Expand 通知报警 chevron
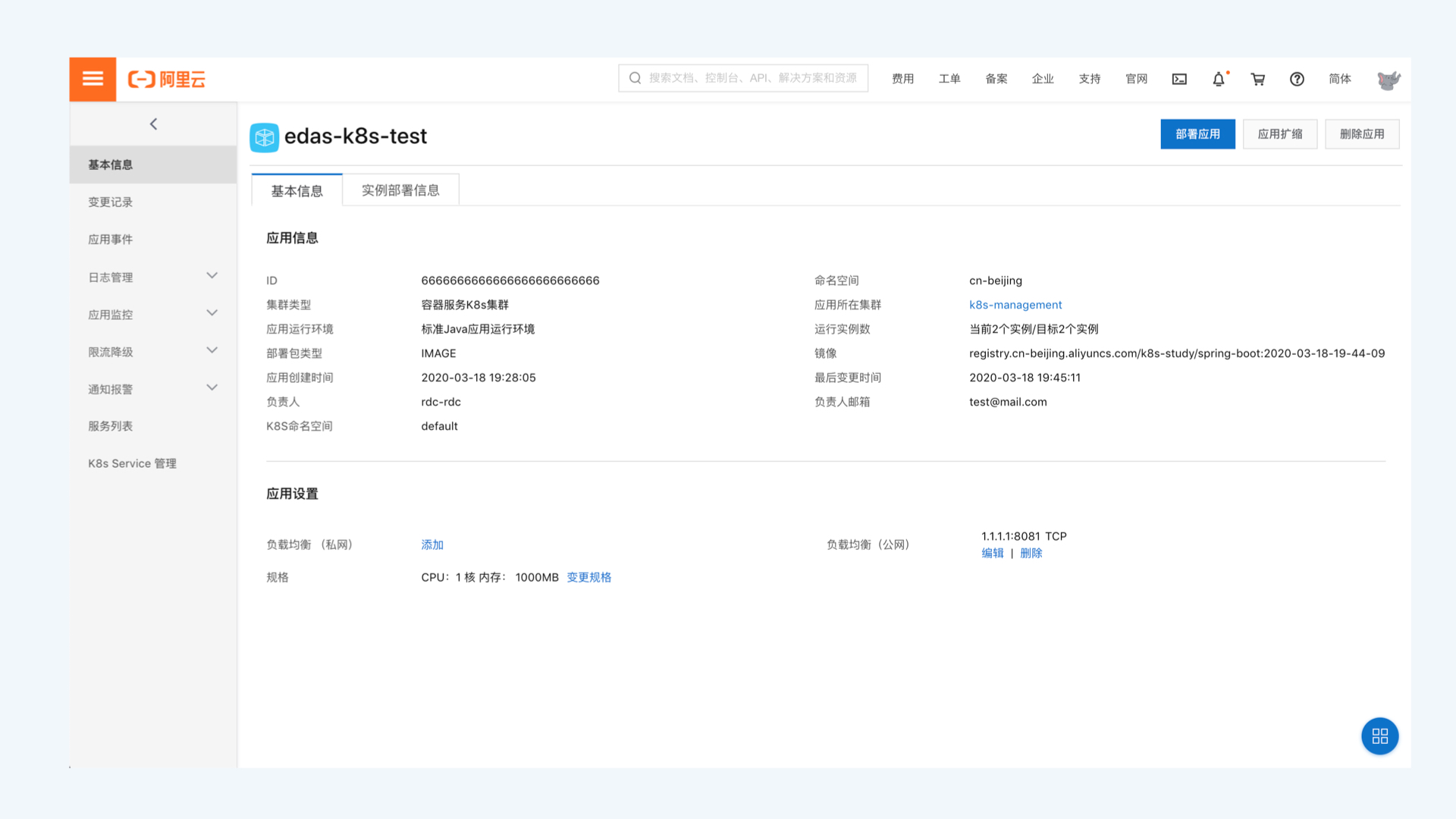 click(212, 388)
